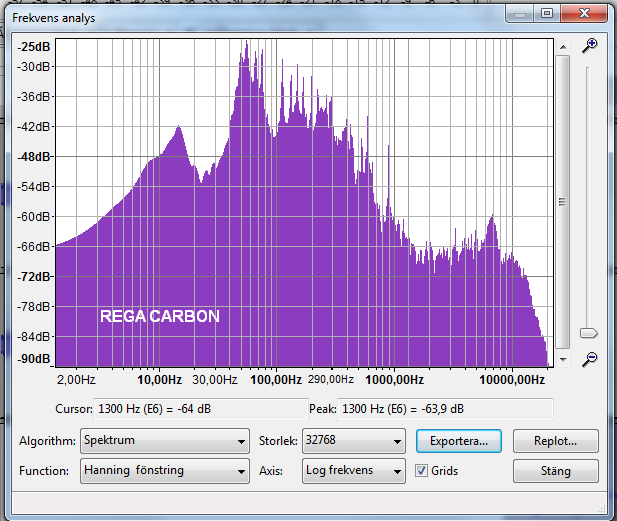Click the zoom slider handle
The height and width of the screenshot is (521, 617).
click(589, 333)
